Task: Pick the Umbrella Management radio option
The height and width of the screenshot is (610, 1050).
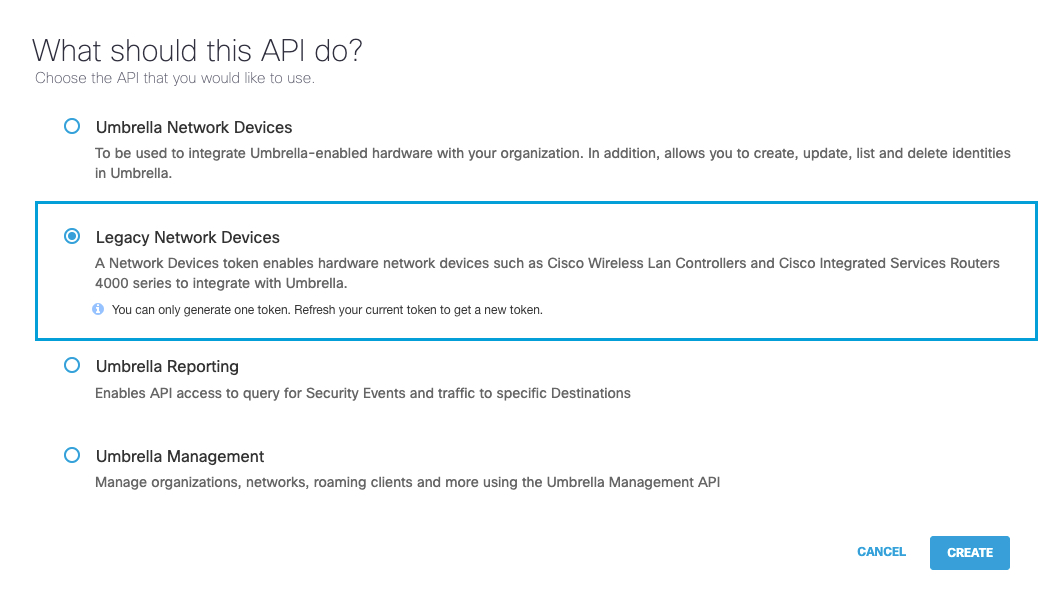Action: (x=72, y=455)
